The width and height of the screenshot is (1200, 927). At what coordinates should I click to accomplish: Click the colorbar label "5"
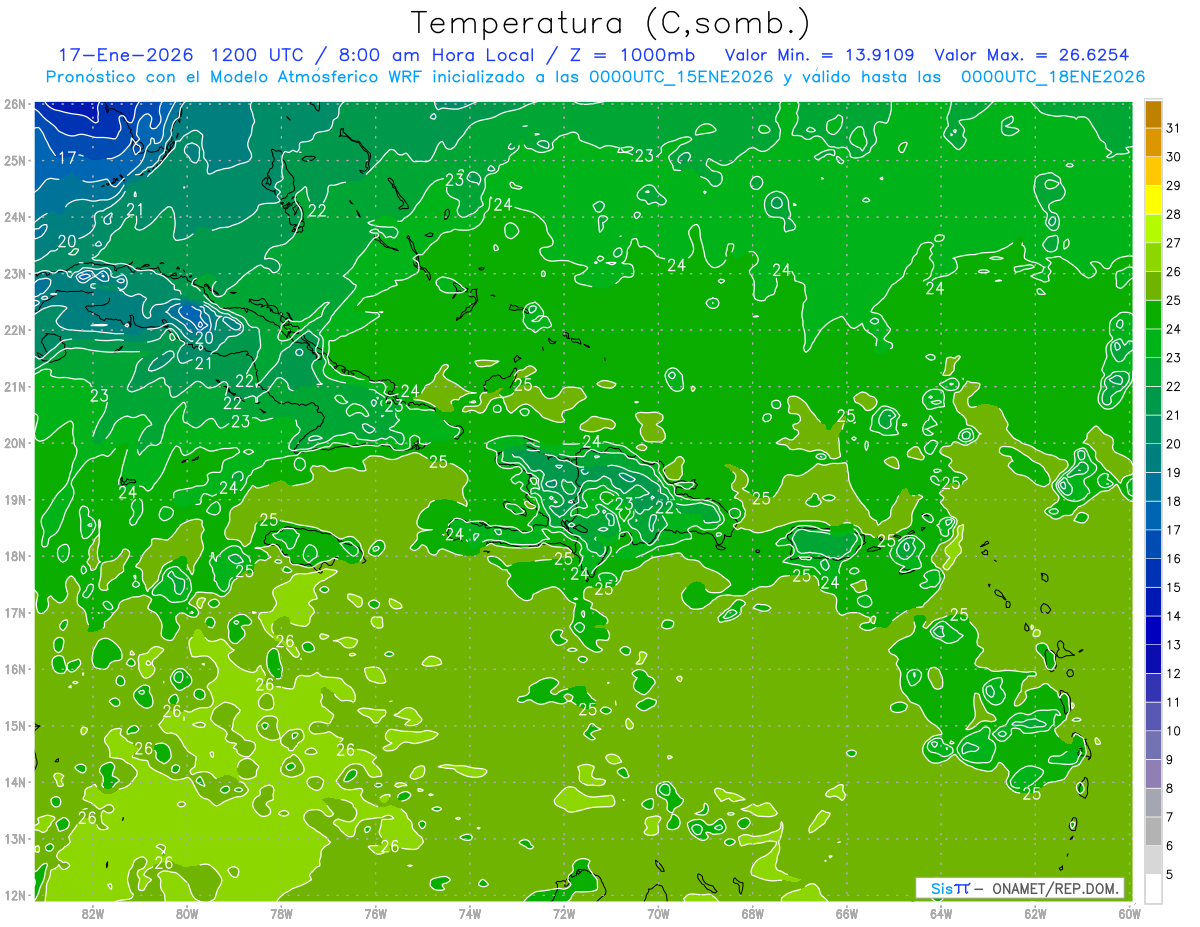pyautogui.click(x=1171, y=874)
